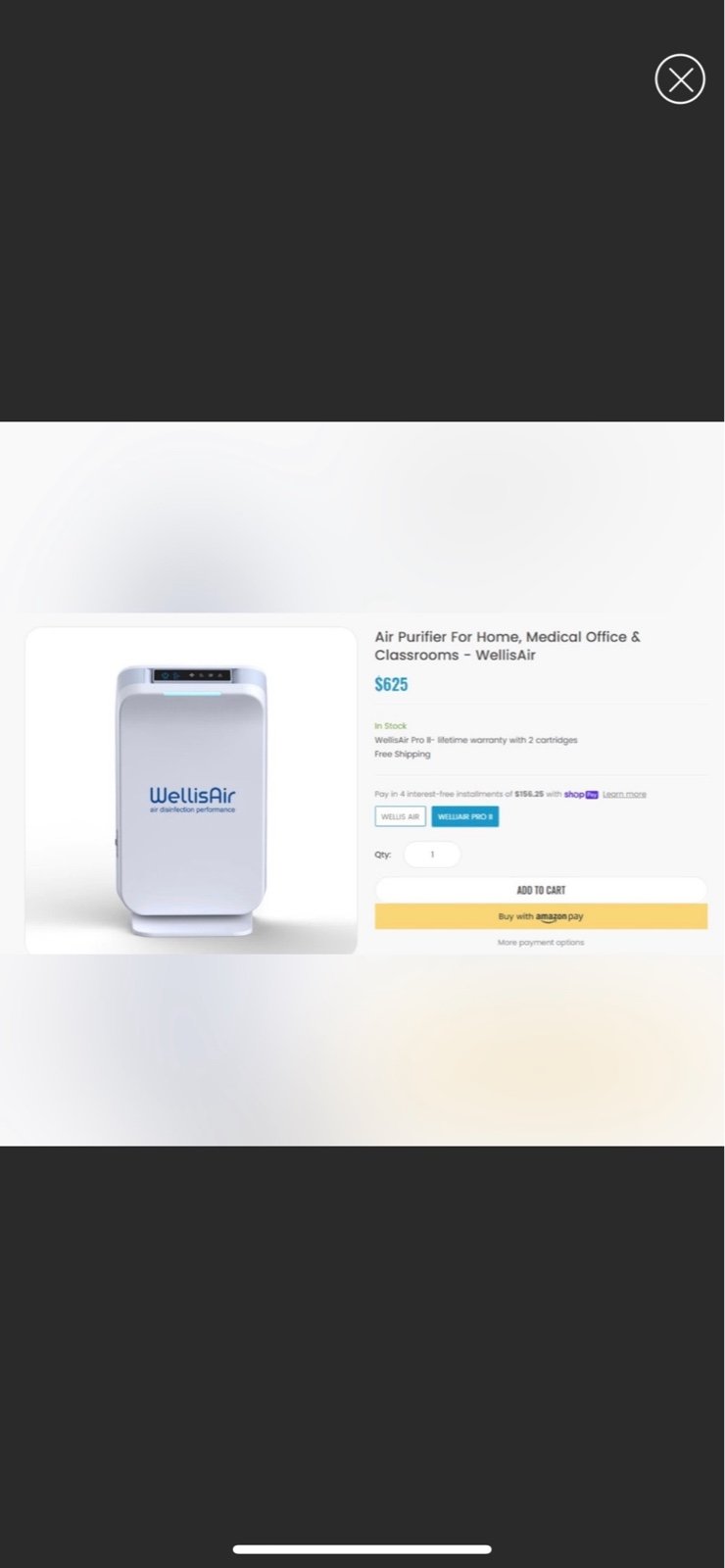Click the Shop Pay logo

(x=581, y=794)
